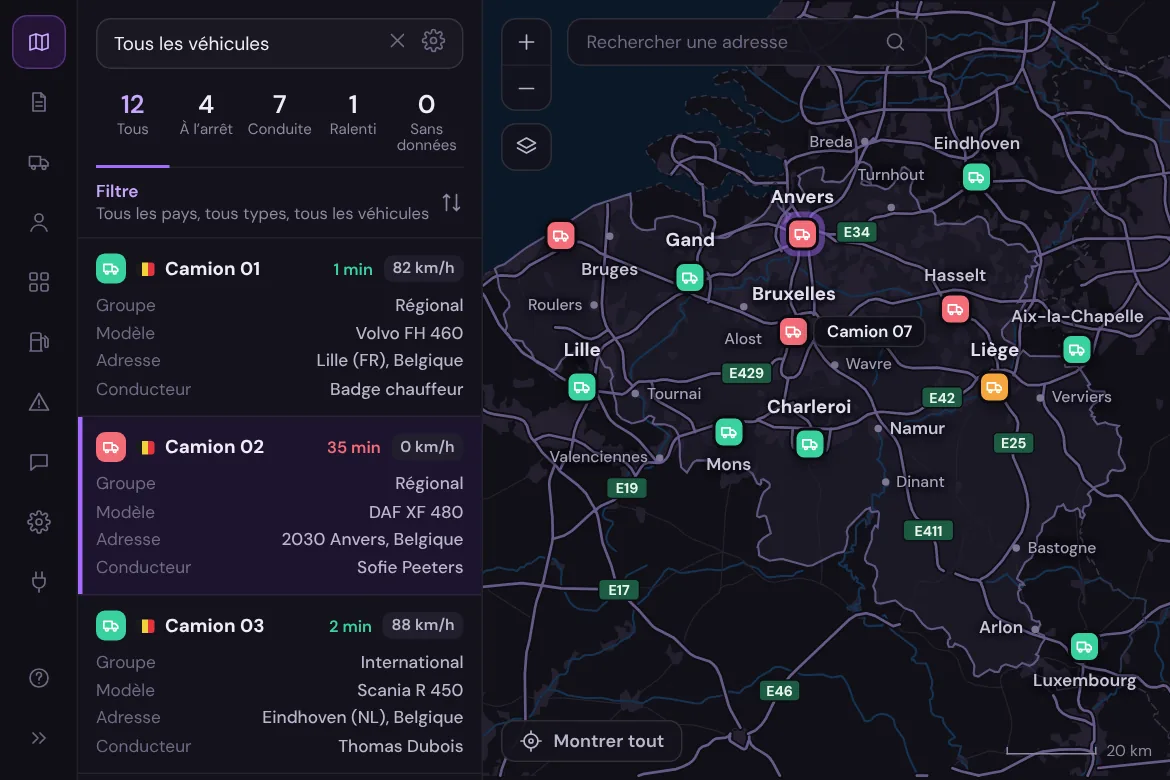Click the 82 km/h speed badge
The image size is (1170, 780).
tap(423, 268)
